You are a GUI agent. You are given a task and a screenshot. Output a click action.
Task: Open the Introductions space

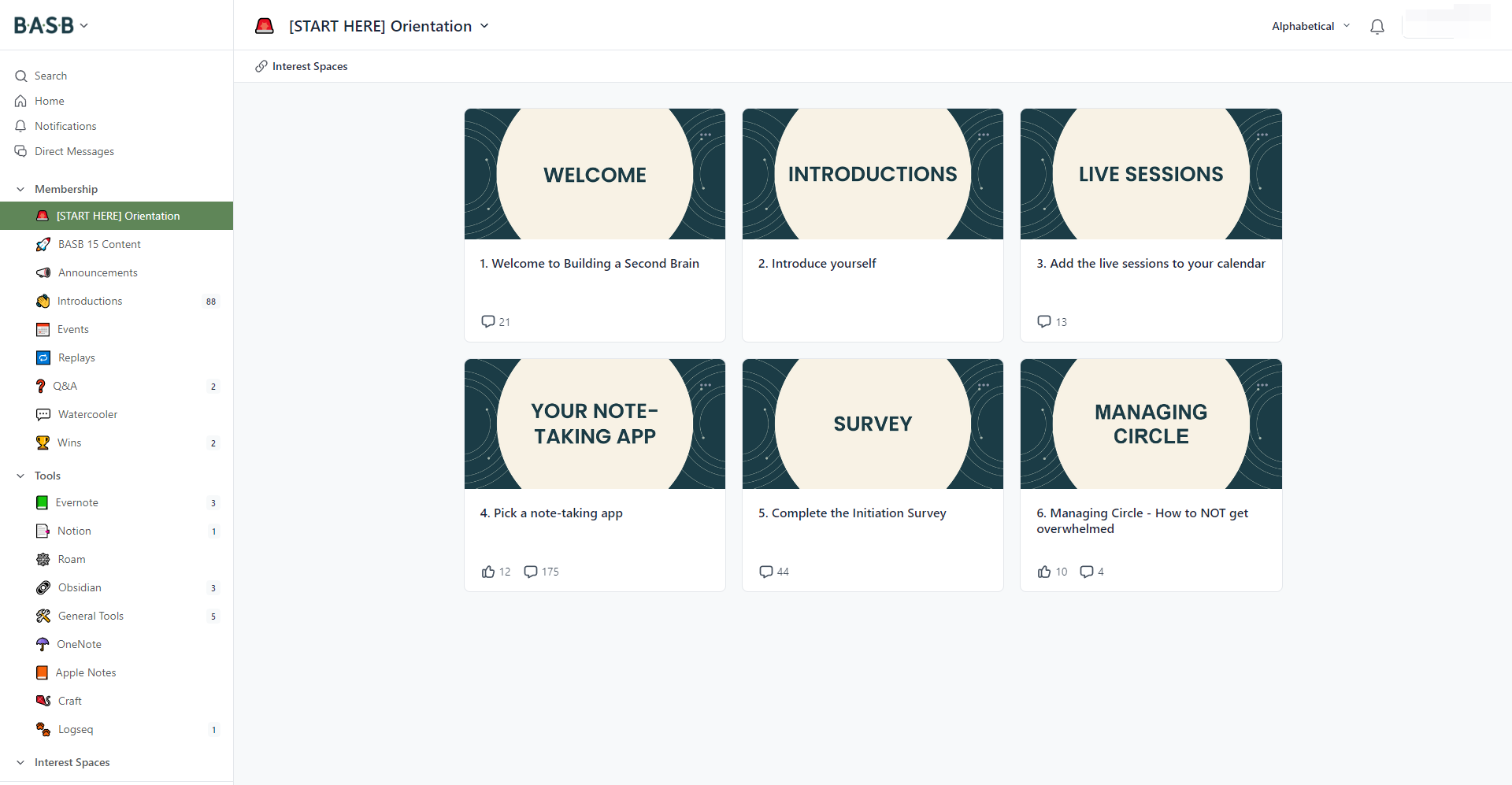[x=90, y=301]
